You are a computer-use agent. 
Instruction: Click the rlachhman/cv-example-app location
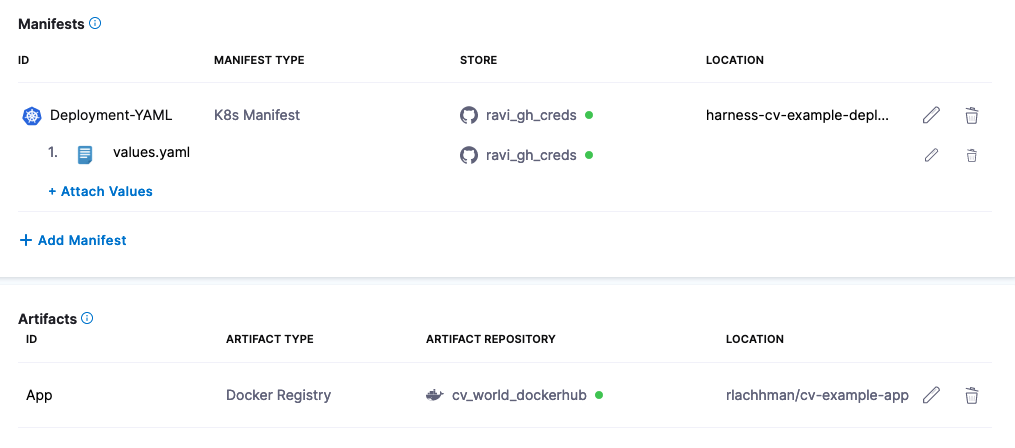point(817,395)
